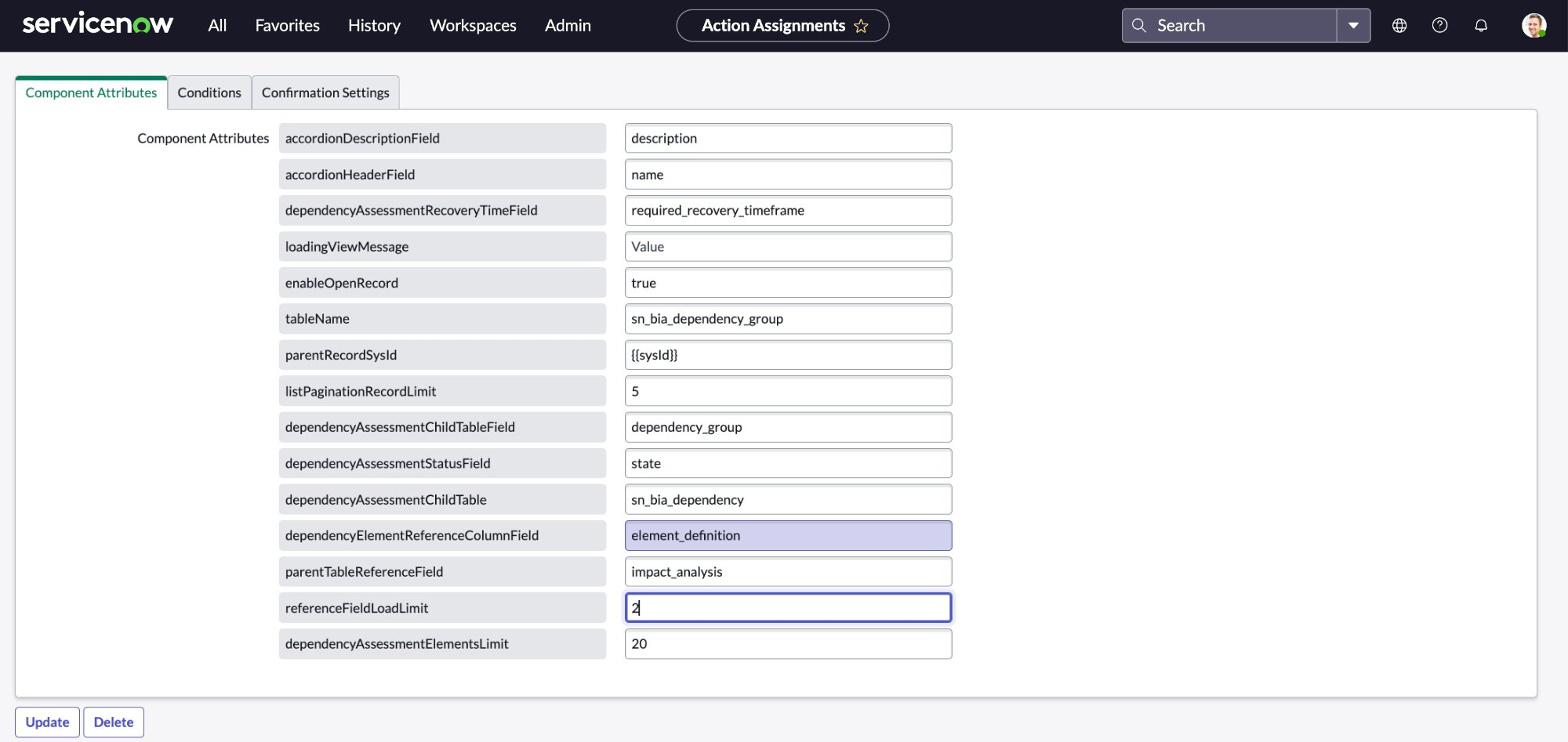Click the ServiceNow logo

click(98, 24)
